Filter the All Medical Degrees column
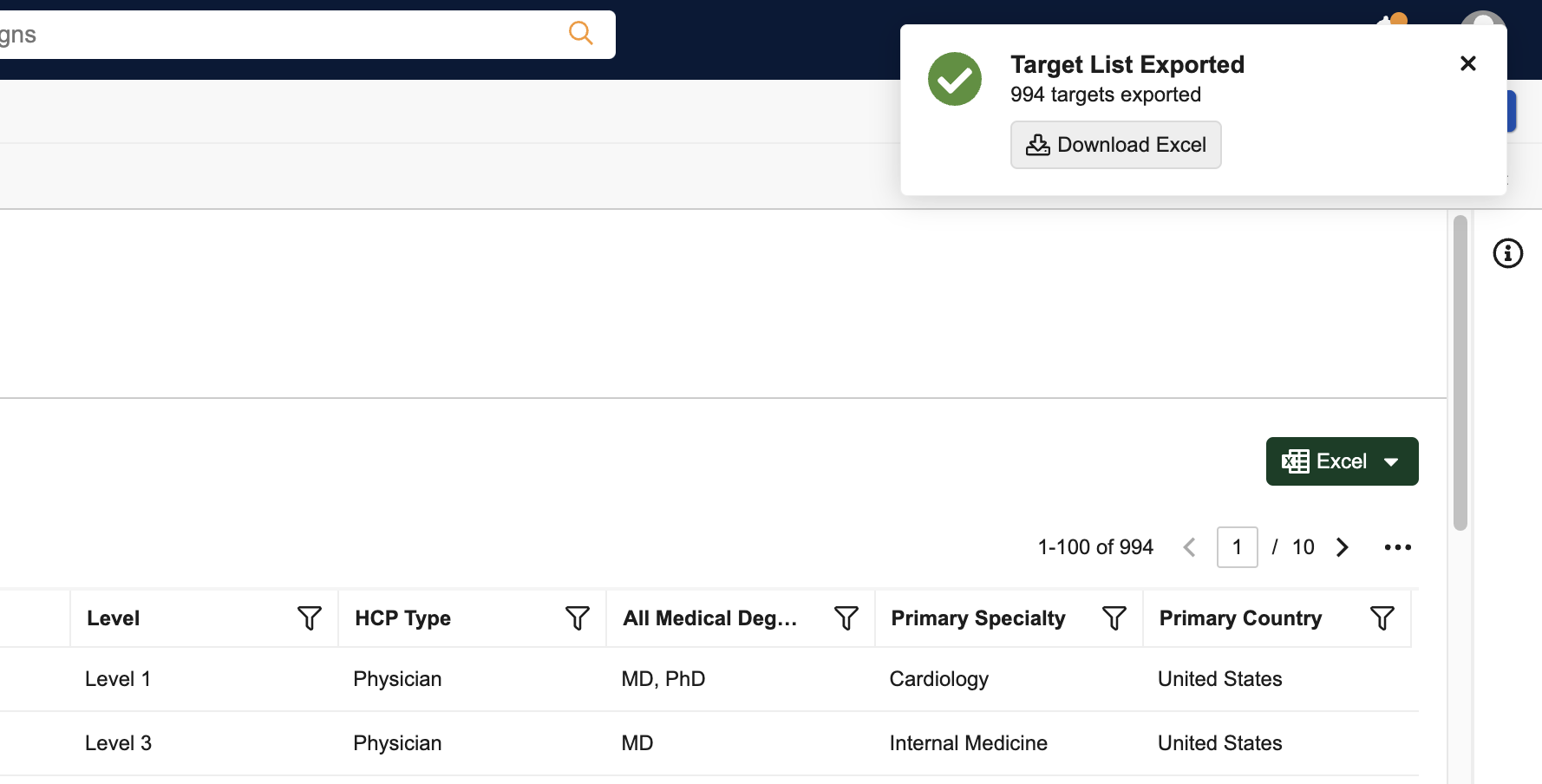 pos(846,618)
